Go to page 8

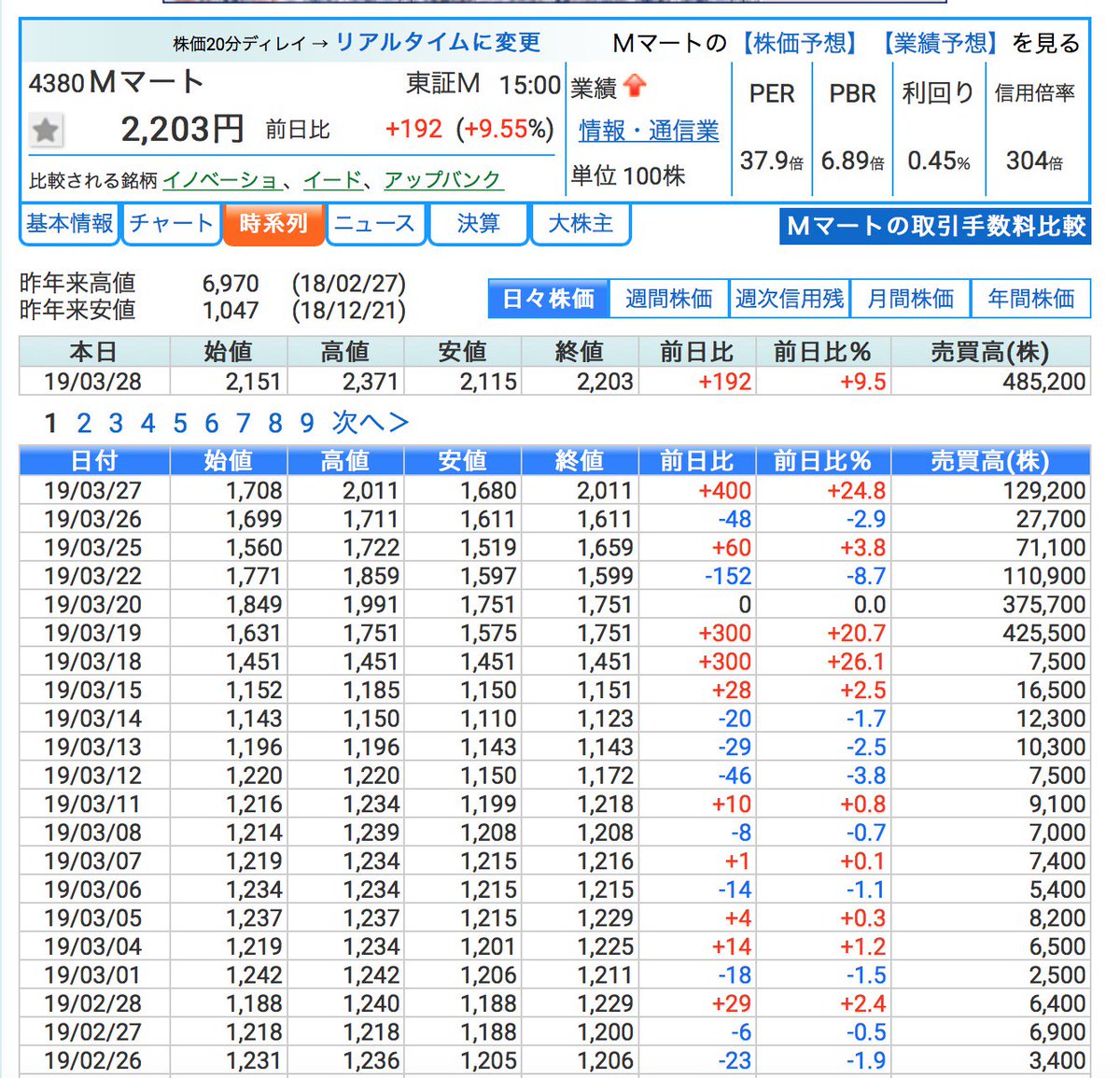(275, 424)
